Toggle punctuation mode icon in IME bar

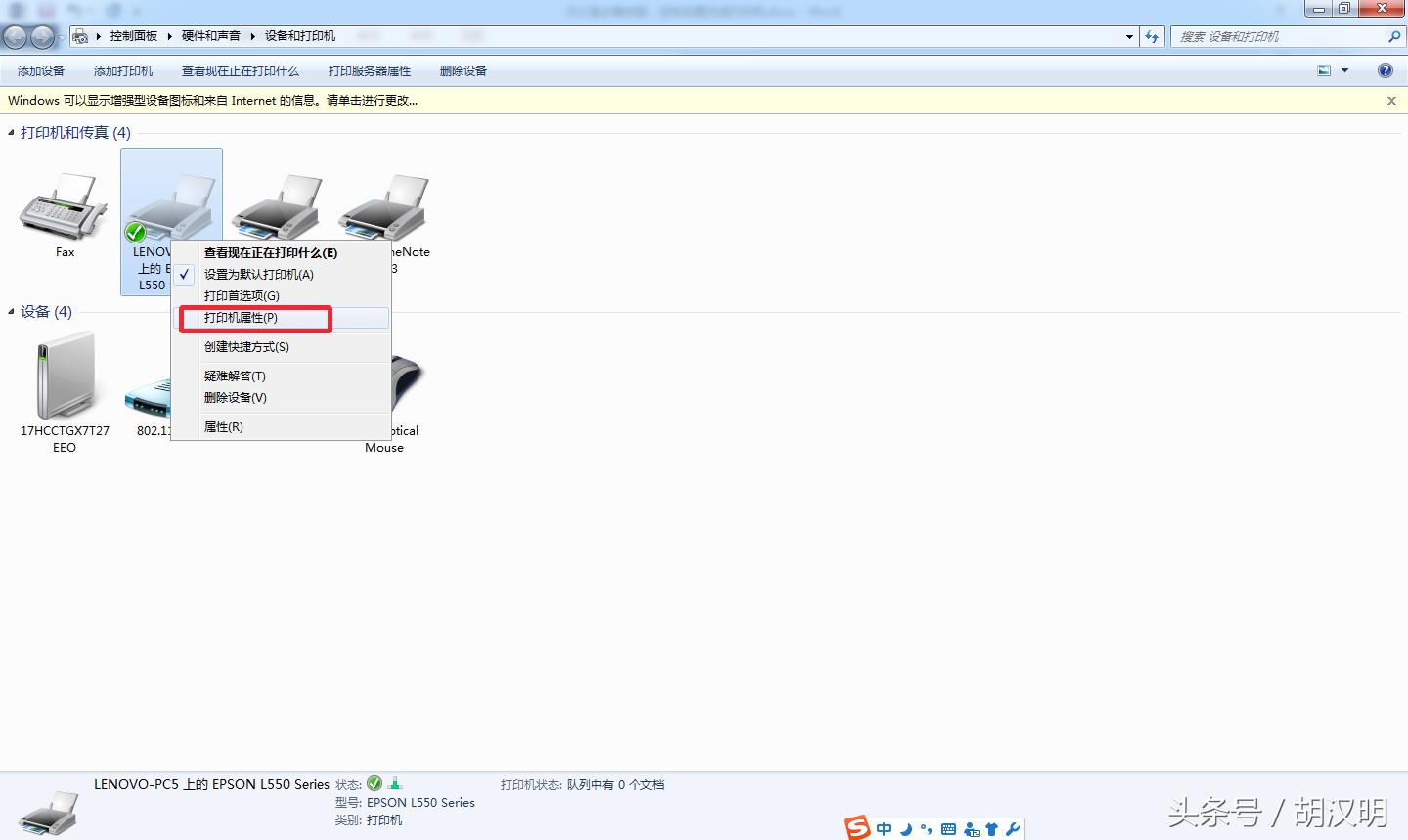(926, 829)
